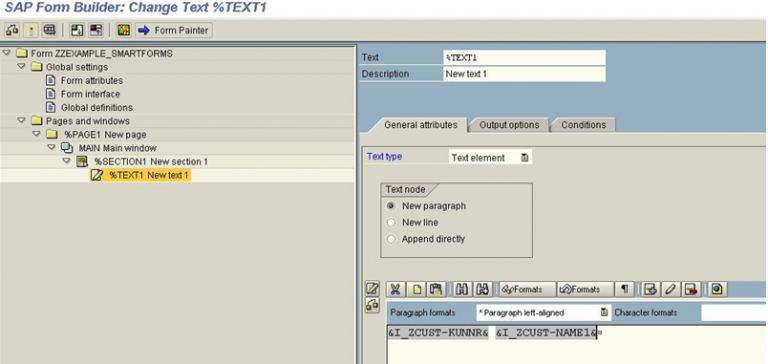768x364 pixels.
Task: Click the %PAGE1 folder icon
Action: pyautogui.click(x=52, y=134)
